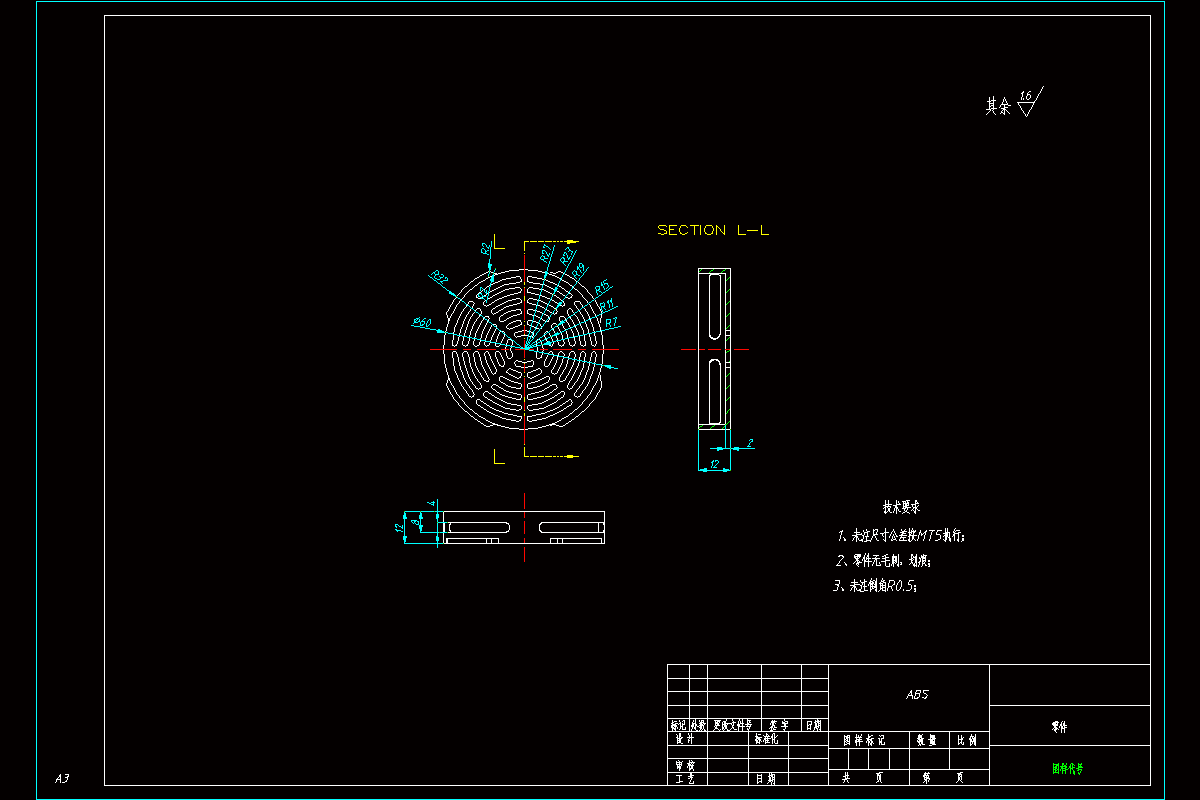Select dimension 12 under the section view

[x=714, y=464]
